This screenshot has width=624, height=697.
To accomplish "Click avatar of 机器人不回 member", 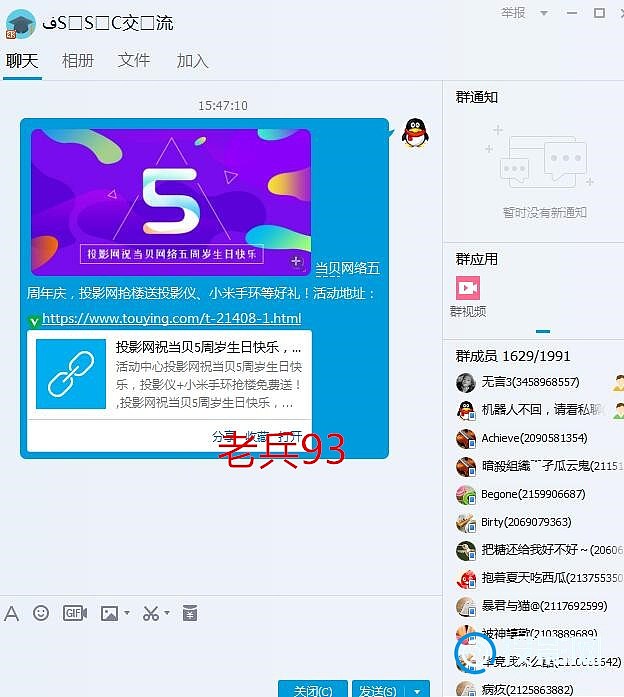I will tap(466, 410).
